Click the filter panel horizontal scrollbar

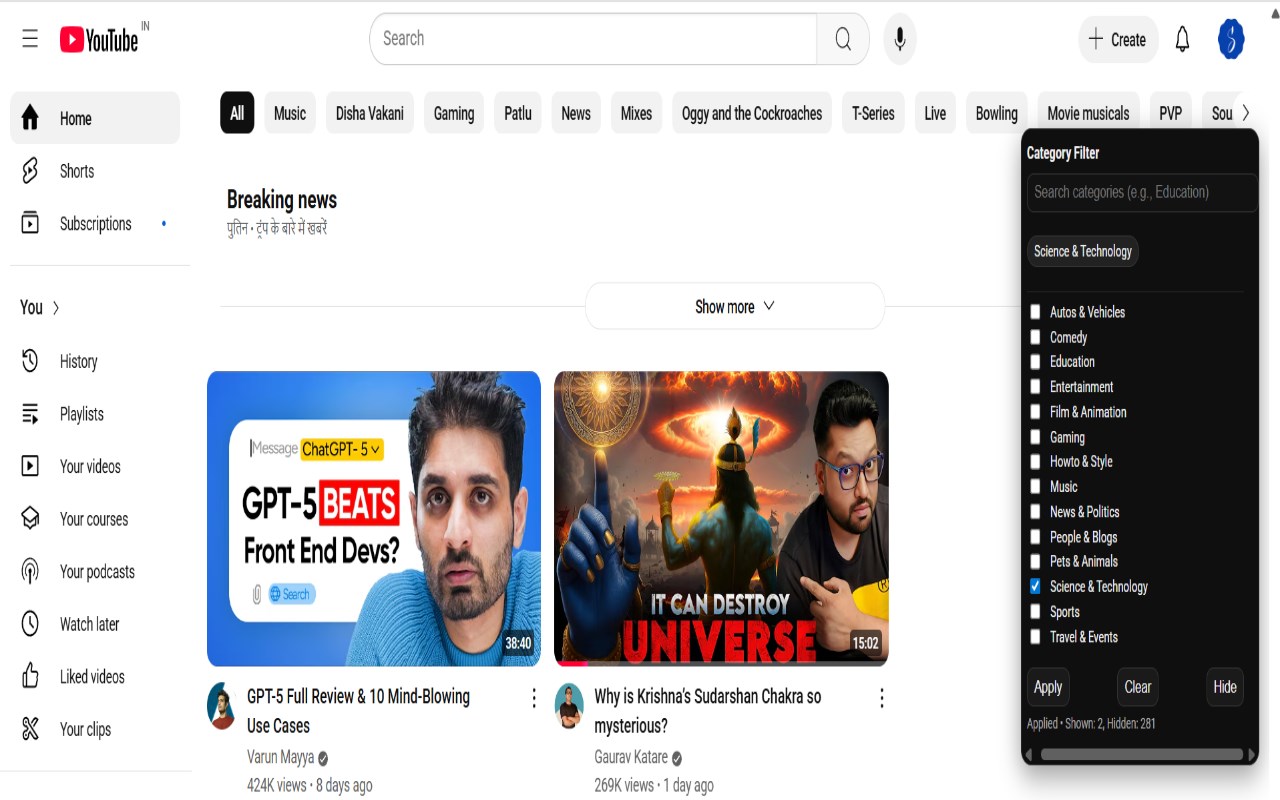click(x=1140, y=754)
